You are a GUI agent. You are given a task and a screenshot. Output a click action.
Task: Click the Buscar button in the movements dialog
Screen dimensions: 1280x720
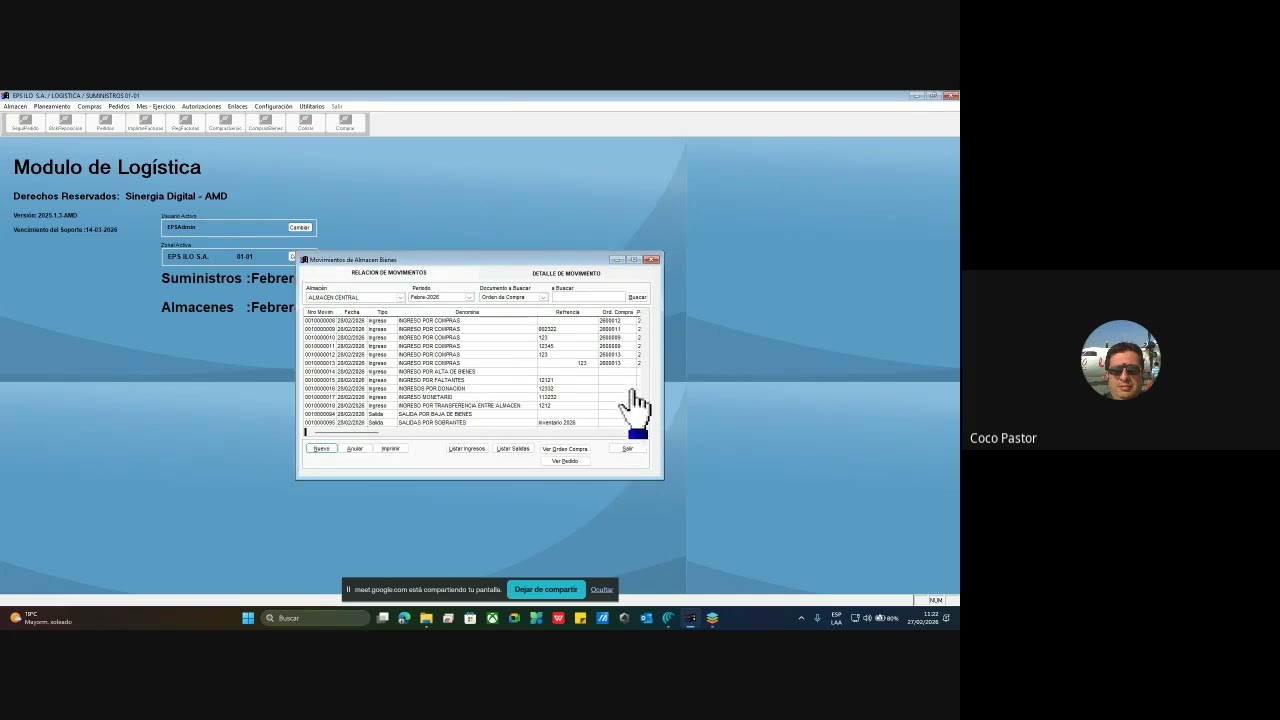tap(637, 297)
